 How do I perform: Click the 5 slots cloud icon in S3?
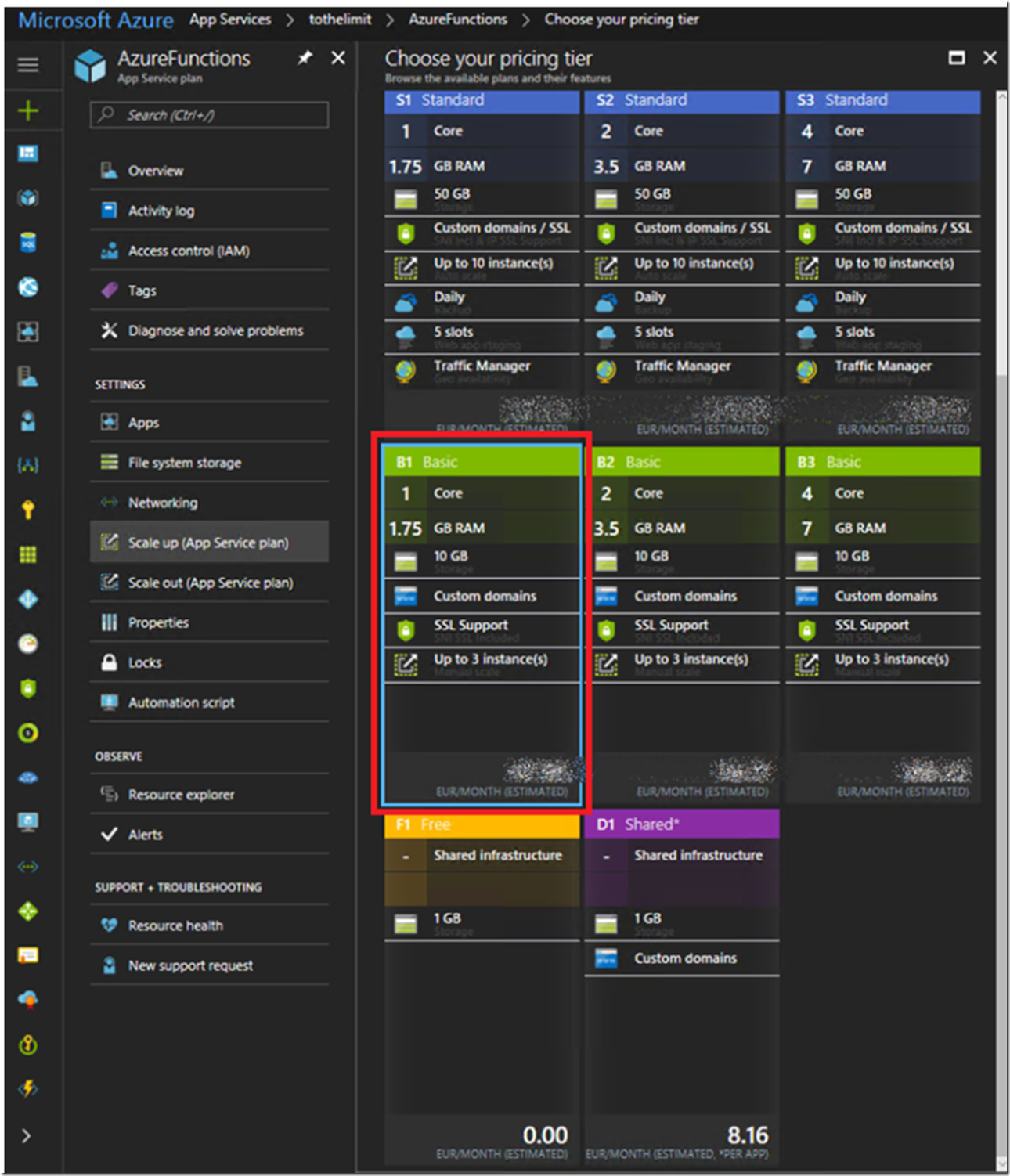tap(806, 336)
